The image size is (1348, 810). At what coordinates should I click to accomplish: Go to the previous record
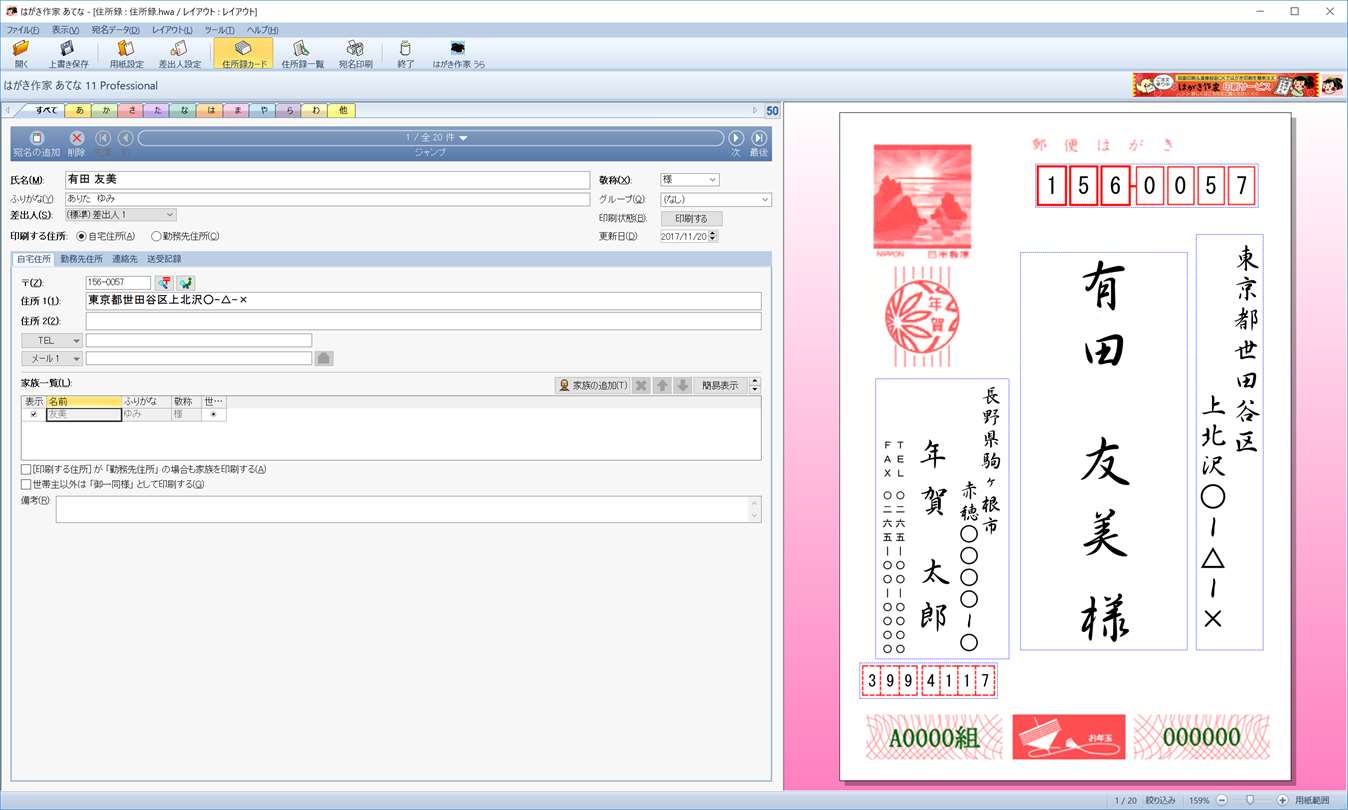(125, 138)
